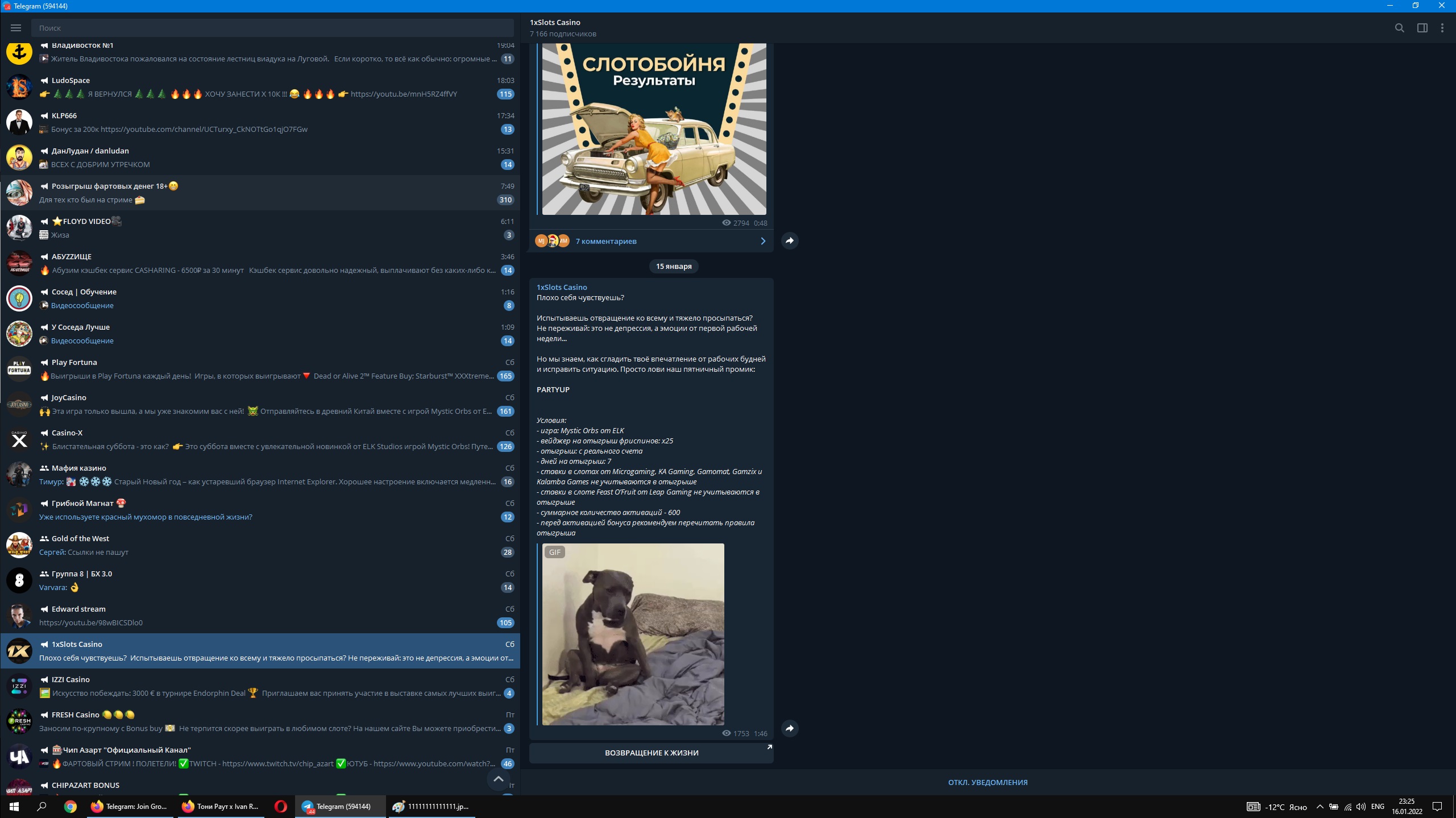This screenshot has height=818, width=1456.
Task: Forward the Слотобойня results post
Action: point(790,240)
